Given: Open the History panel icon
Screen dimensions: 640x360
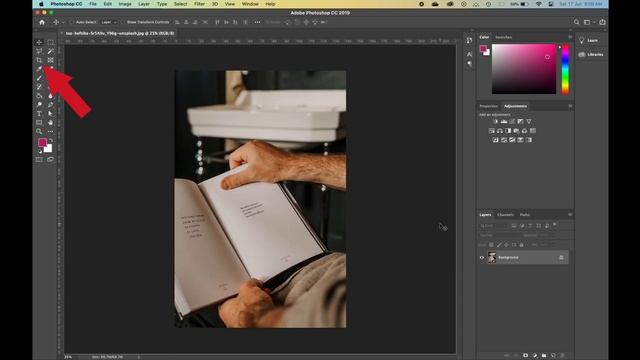Looking at the screenshot, I should [x=469, y=40].
